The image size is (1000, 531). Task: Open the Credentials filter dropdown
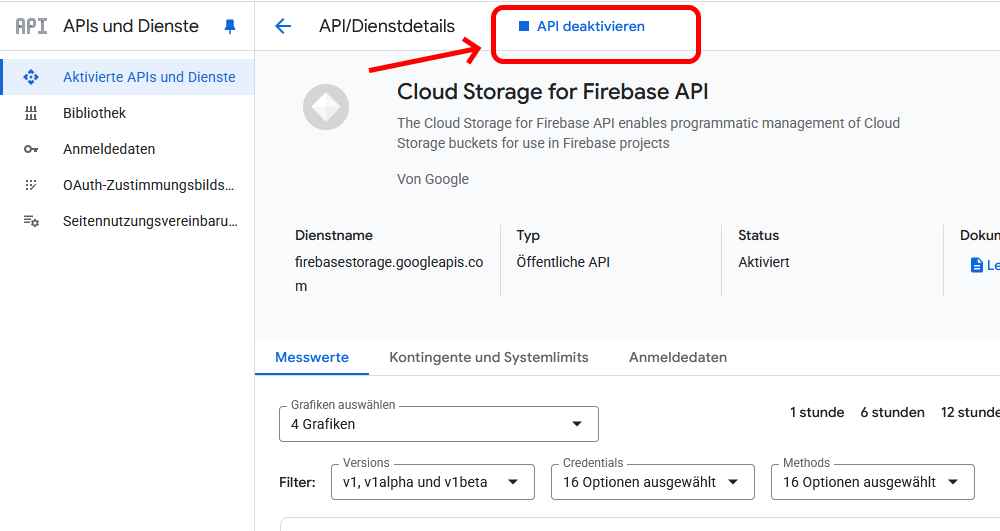[652, 482]
